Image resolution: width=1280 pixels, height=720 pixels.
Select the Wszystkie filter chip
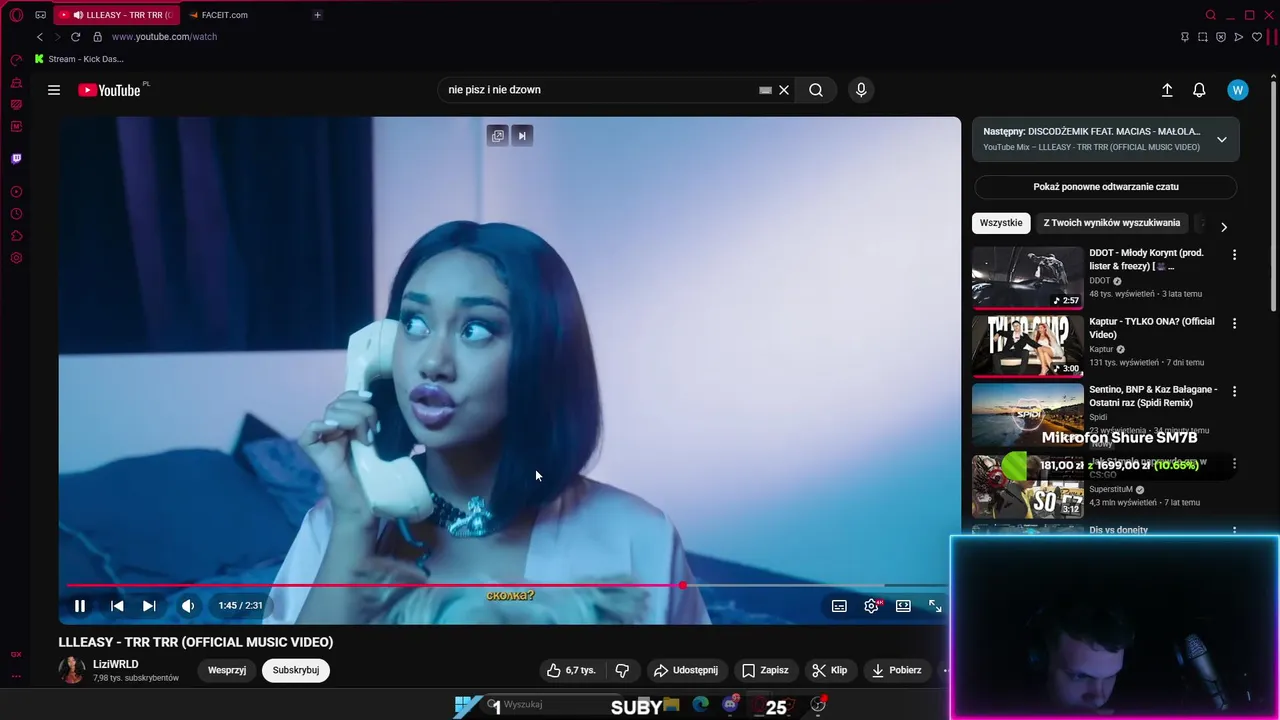(1001, 223)
